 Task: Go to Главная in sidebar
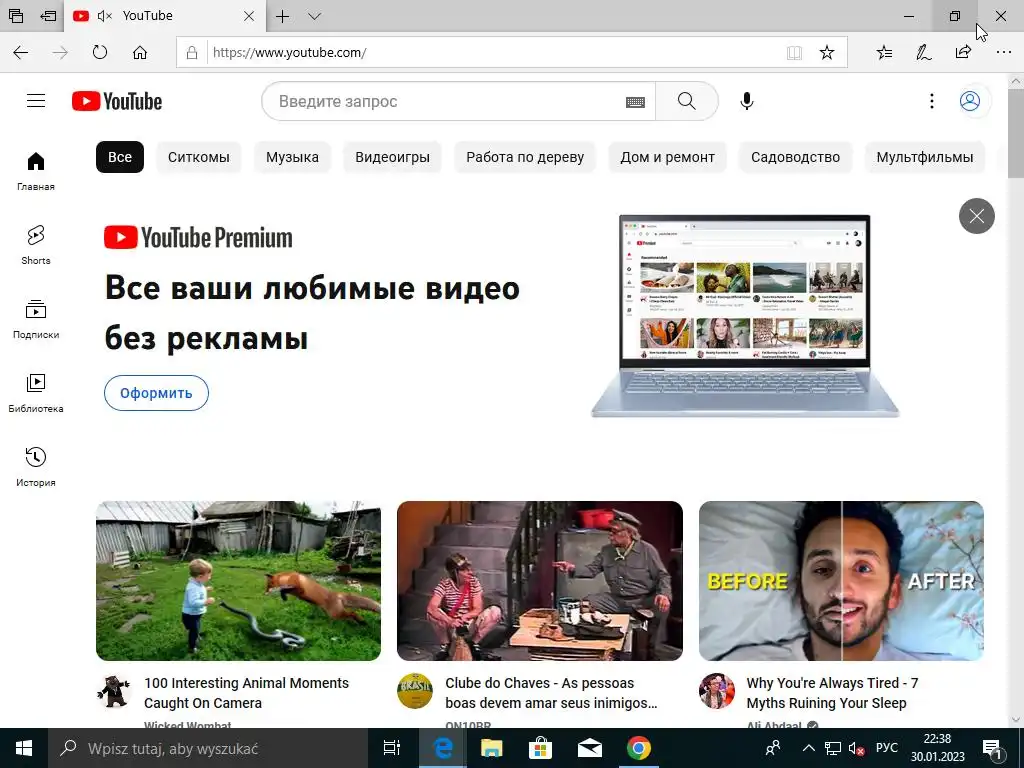coord(36,171)
